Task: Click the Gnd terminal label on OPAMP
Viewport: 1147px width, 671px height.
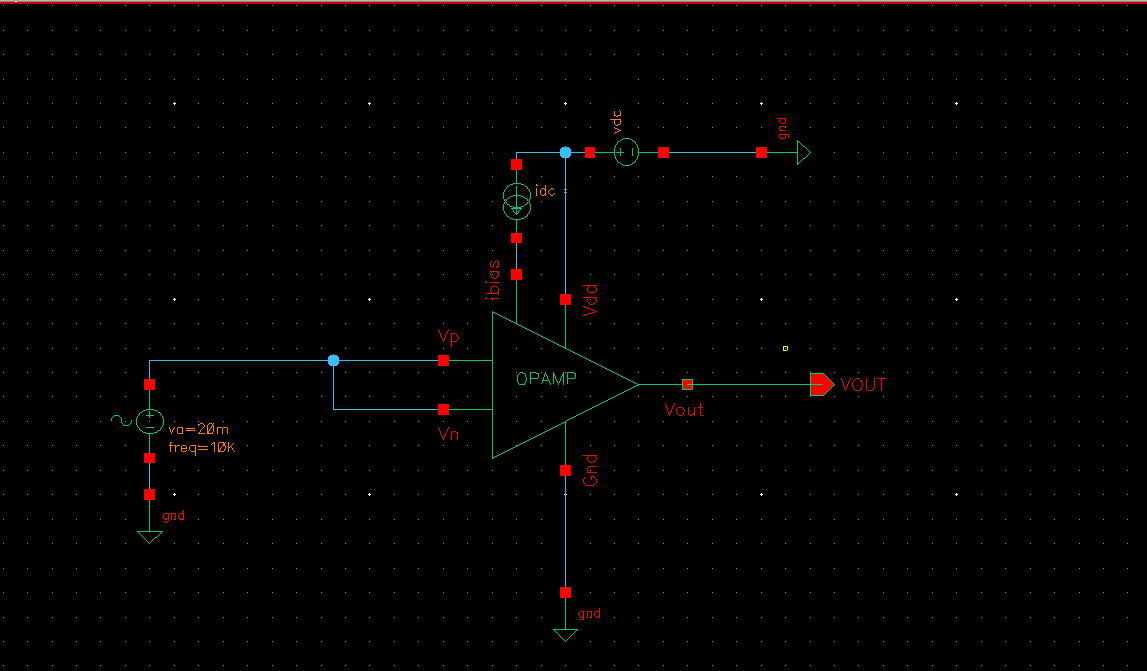Action: point(590,470)
